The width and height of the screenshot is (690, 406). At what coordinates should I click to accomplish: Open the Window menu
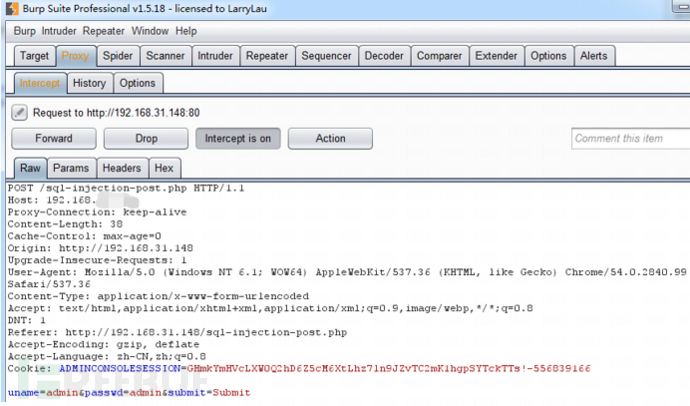tap(150, 31)
